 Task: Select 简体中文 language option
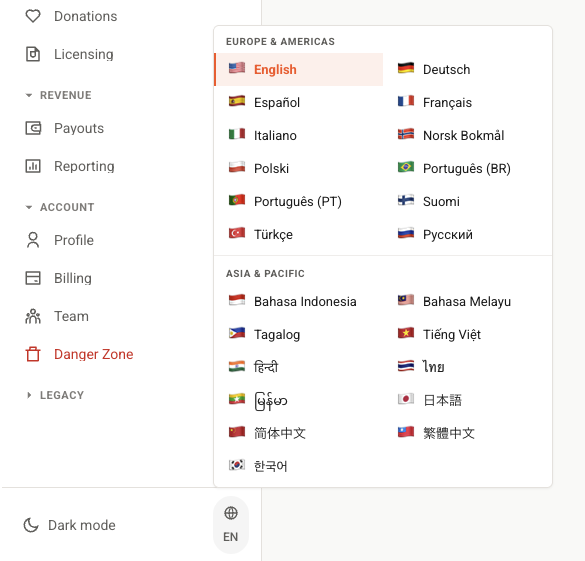298,433
